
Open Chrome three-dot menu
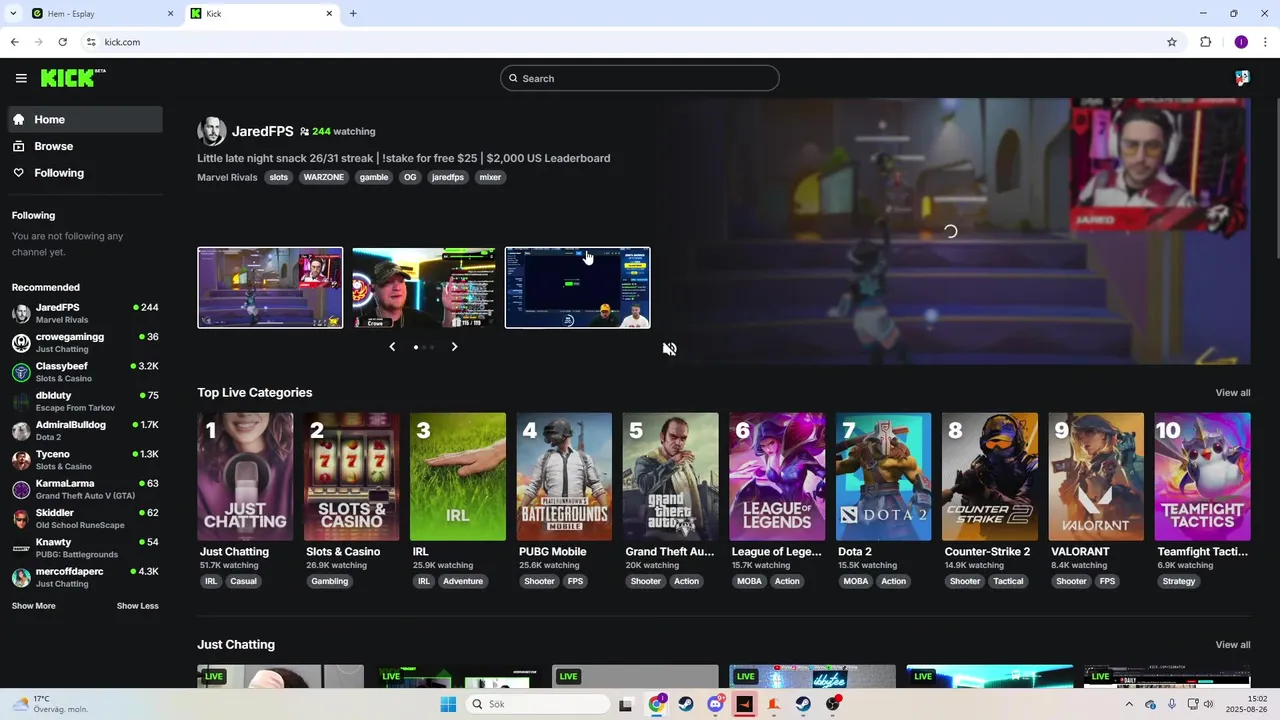1267,42
